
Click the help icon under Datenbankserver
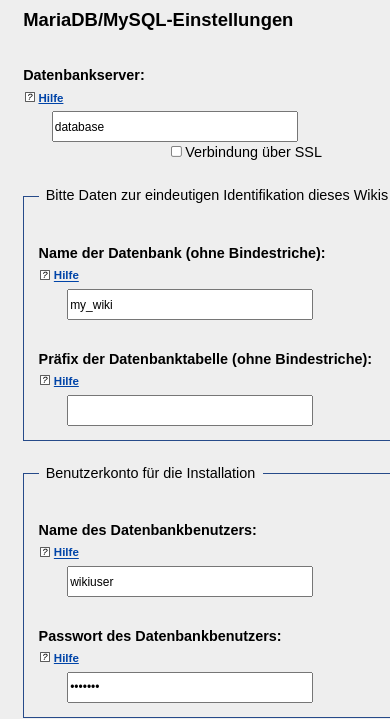point(30,97)
